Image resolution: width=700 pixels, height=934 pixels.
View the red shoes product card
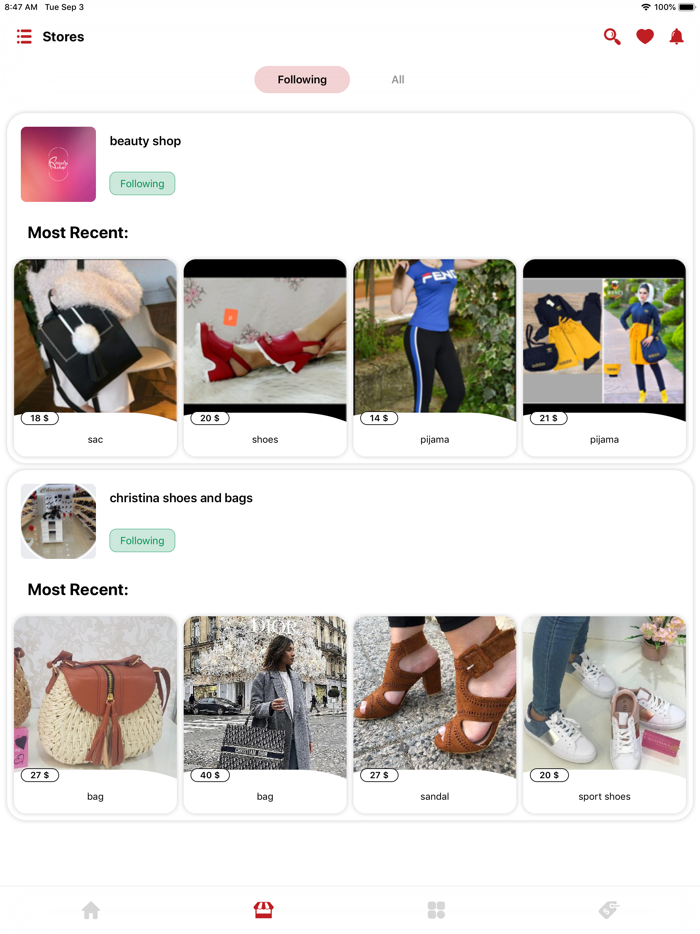tap(265, 357)
